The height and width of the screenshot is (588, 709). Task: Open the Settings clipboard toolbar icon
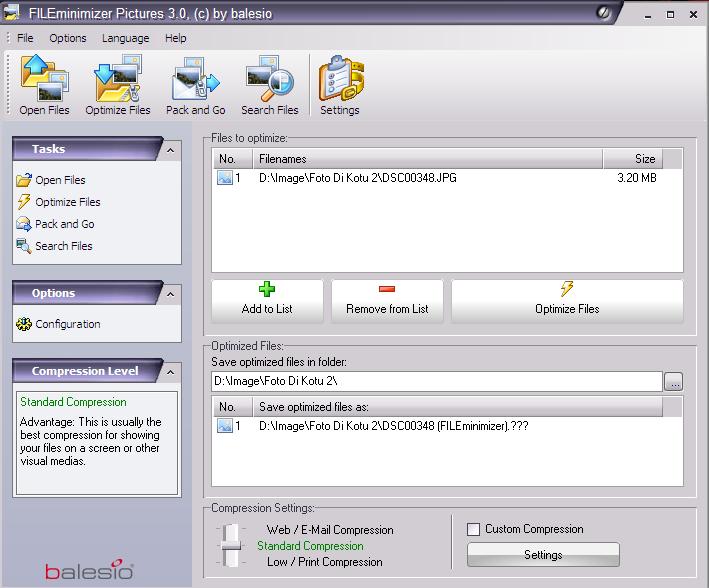[x=340, y=78]
